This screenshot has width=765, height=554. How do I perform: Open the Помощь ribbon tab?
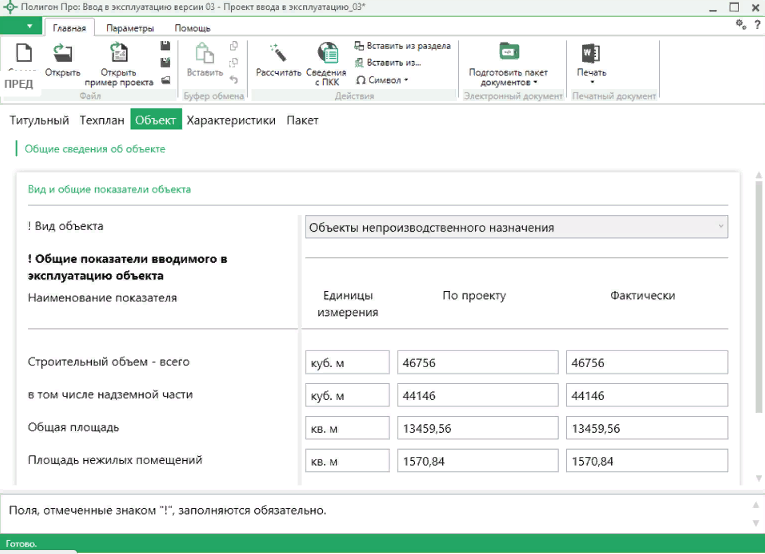[192, 28]
